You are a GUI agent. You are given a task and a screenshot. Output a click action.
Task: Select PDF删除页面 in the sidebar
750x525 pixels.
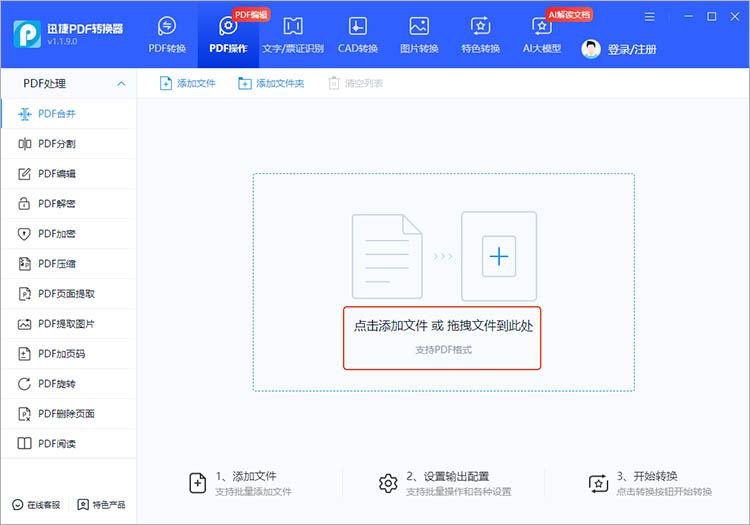(x=68, y=414)
